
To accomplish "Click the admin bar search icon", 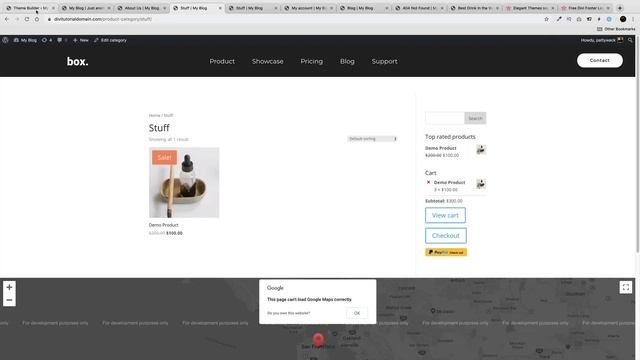I will 630,40.
